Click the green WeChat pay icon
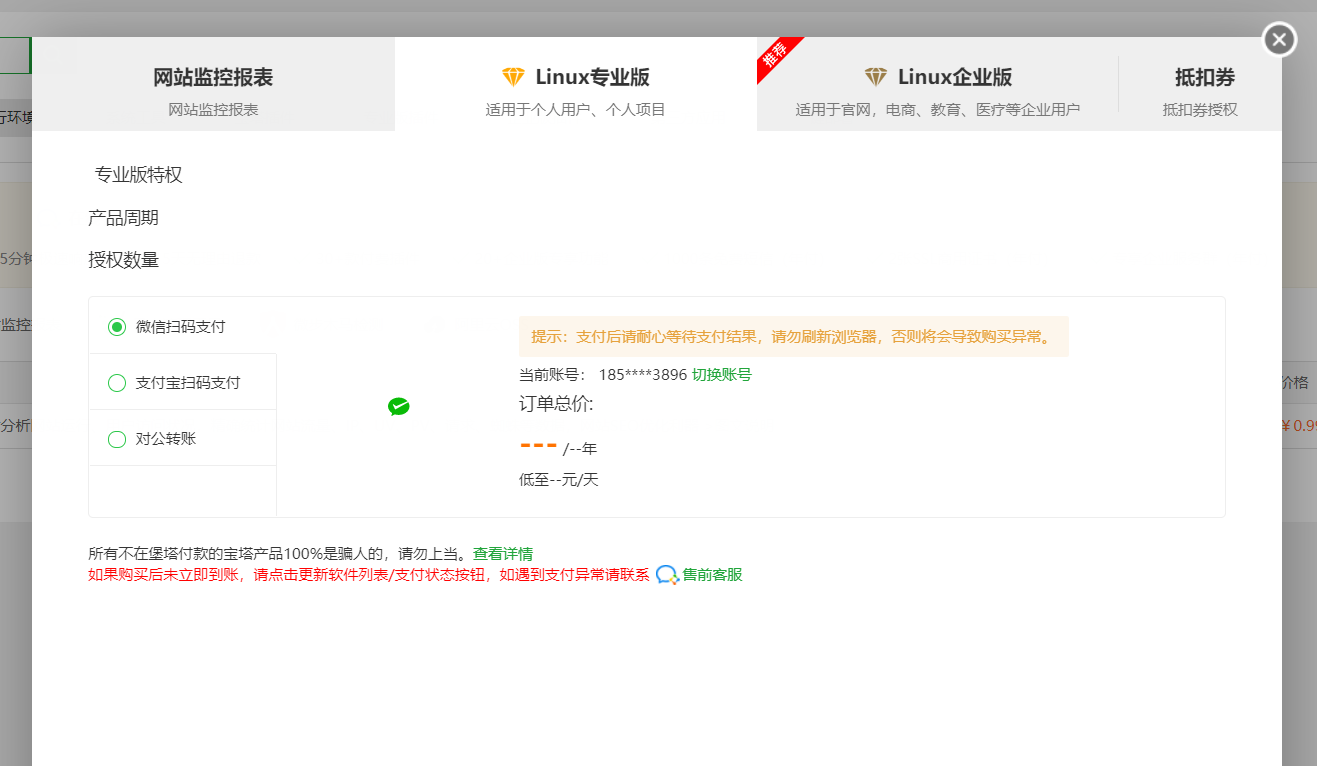1317x766 pixels. click(x=399, y=406)
